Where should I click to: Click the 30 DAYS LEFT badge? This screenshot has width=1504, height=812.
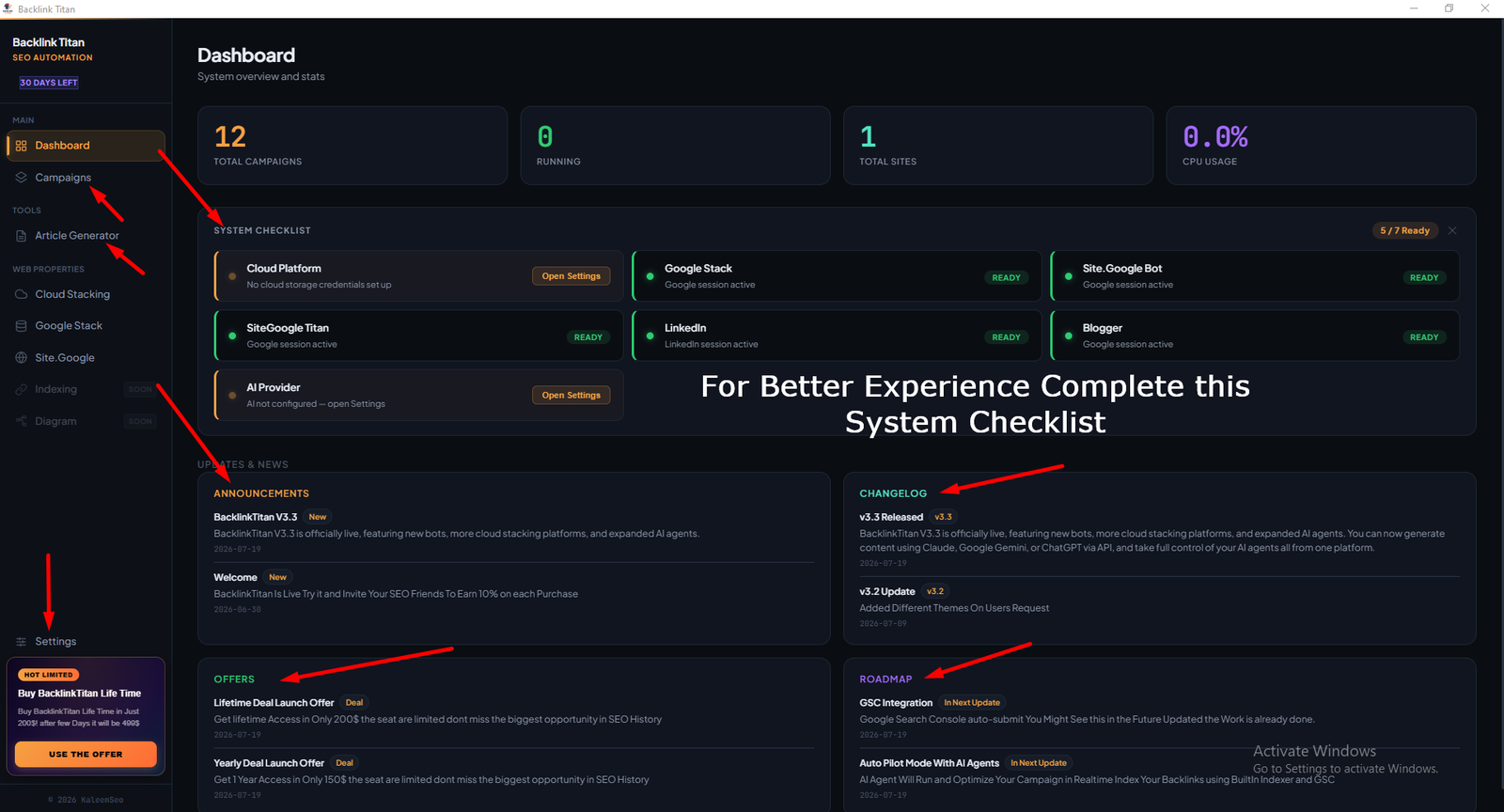point(49,83)
